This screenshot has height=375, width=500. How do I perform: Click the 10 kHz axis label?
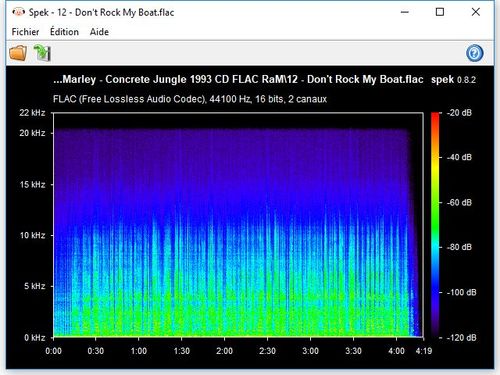[32, 235]
